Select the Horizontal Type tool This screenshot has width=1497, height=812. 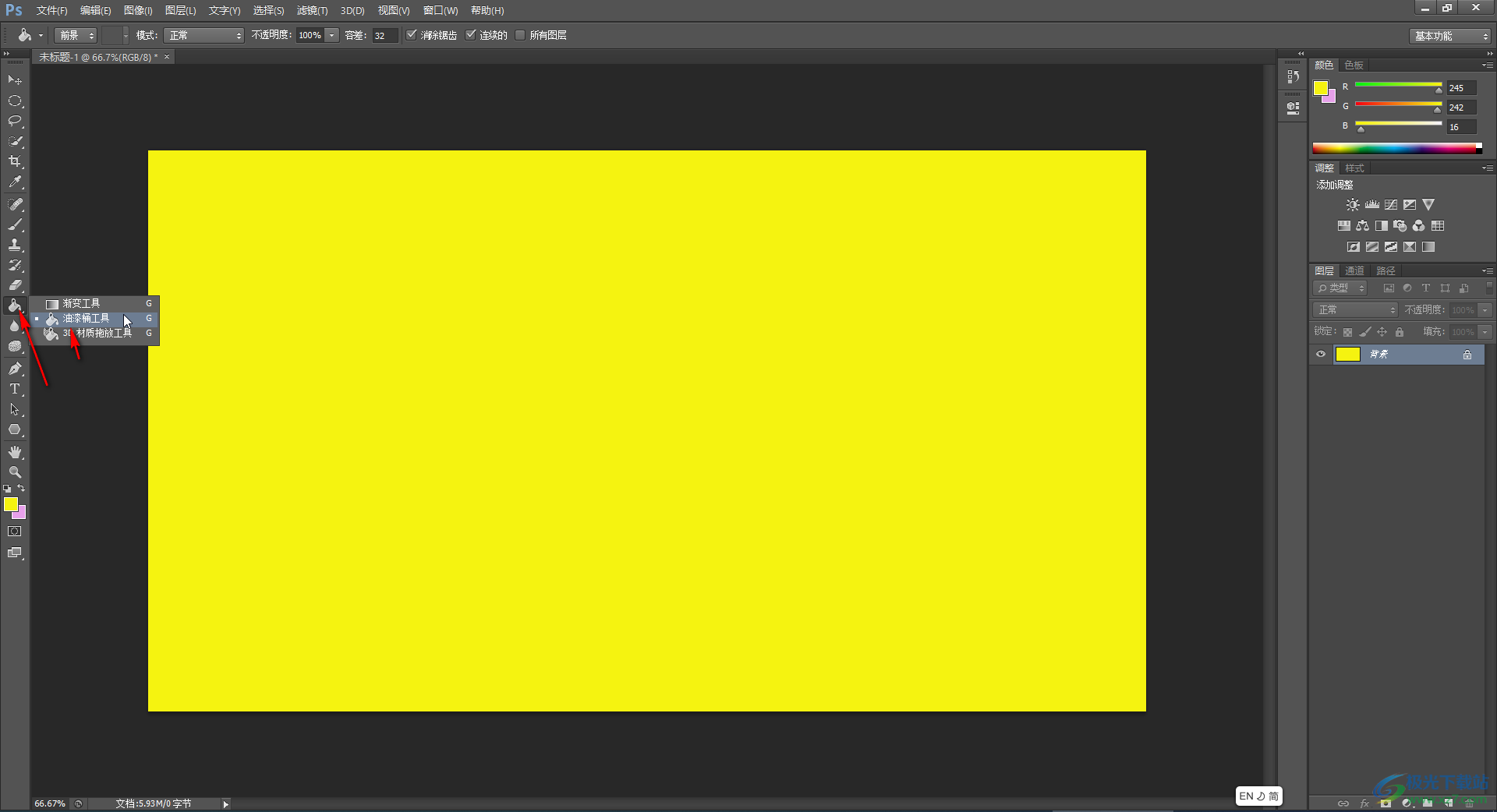15,389
